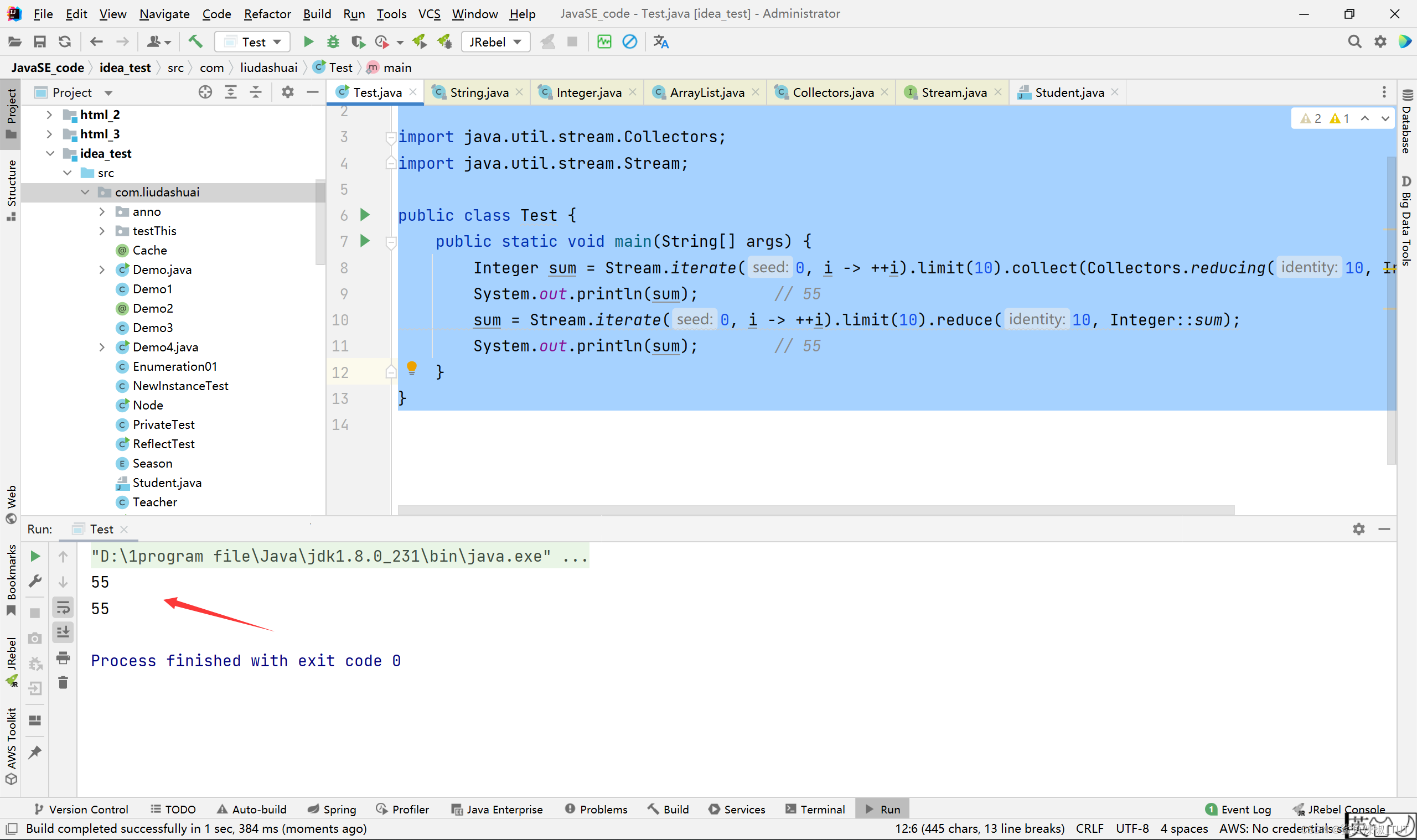Open the Refactor menu
This screenshot has height=840, width=1417.
tap(267, 14)
